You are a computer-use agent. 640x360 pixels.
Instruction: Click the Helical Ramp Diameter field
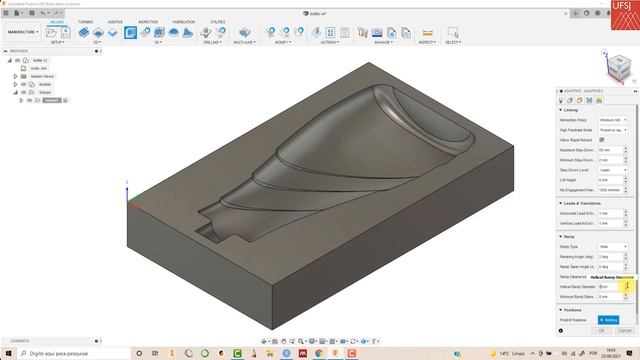click(611, 287)
